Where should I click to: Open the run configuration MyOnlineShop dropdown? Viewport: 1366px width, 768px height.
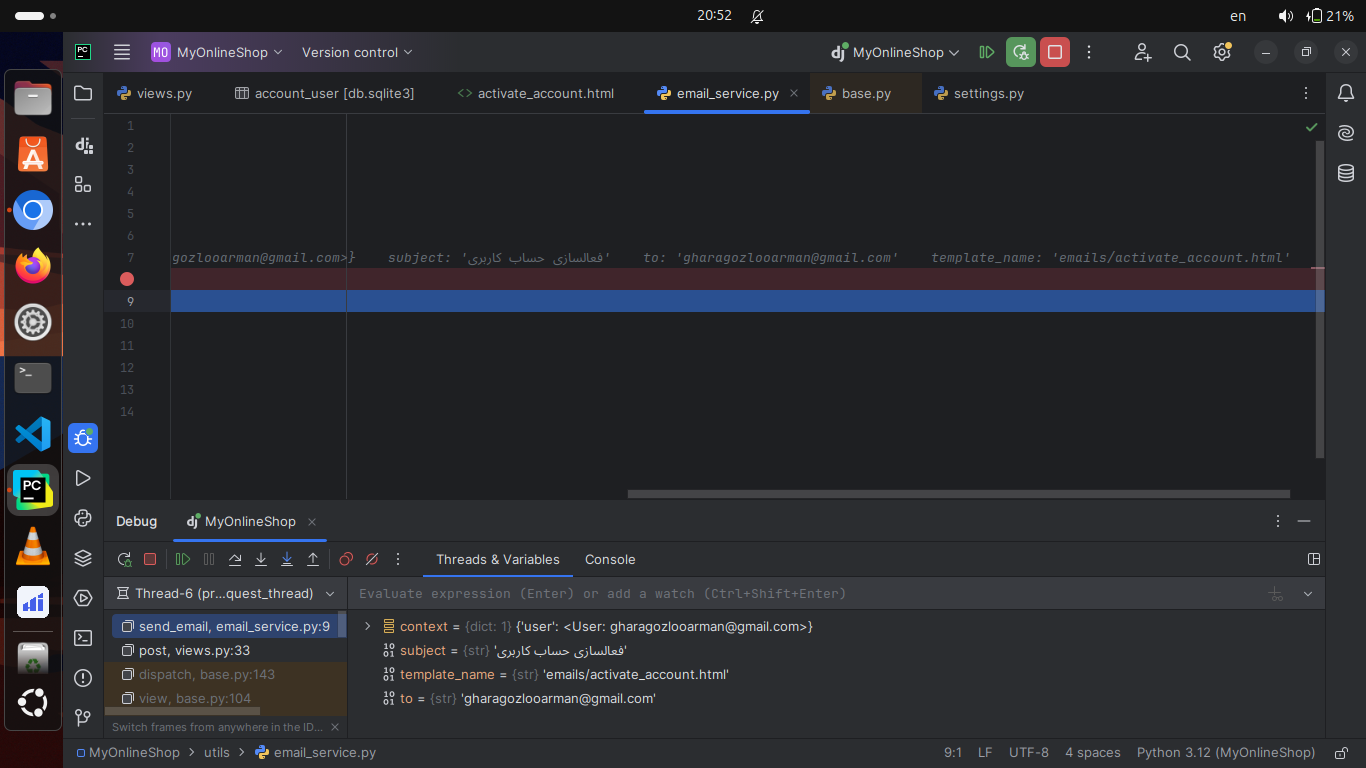click(x=896, y=52)
